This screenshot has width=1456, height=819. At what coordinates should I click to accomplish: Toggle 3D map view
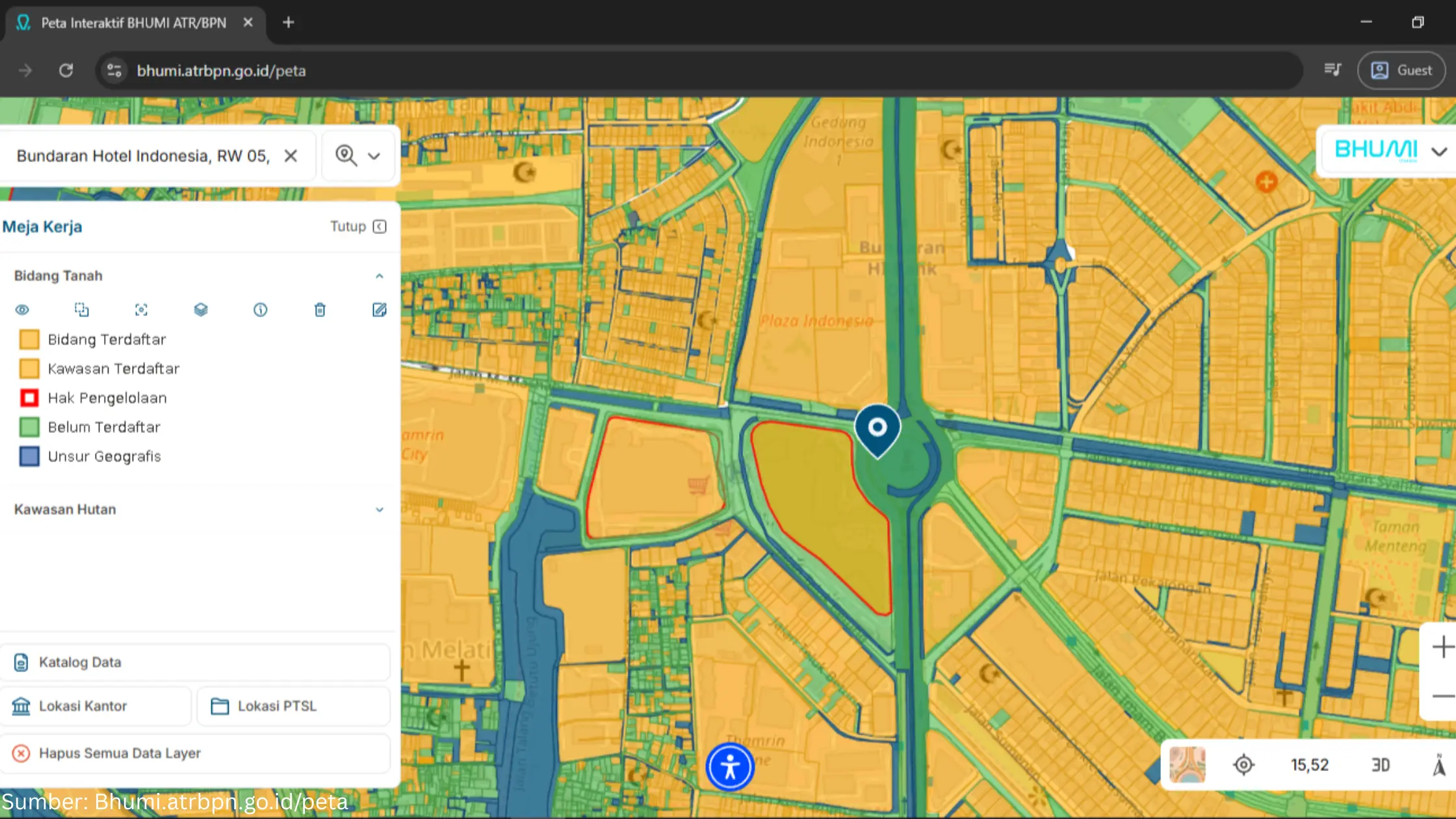pos(1381,765)
